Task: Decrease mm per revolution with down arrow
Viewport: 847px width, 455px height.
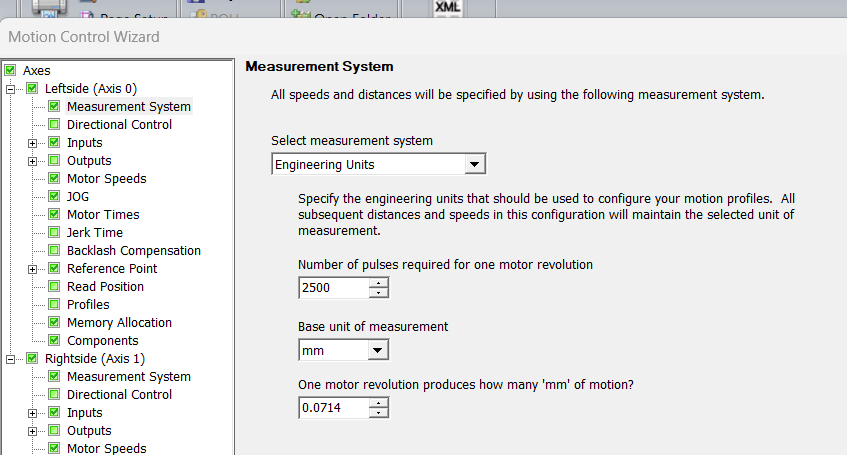Action: tap(378, 413)
